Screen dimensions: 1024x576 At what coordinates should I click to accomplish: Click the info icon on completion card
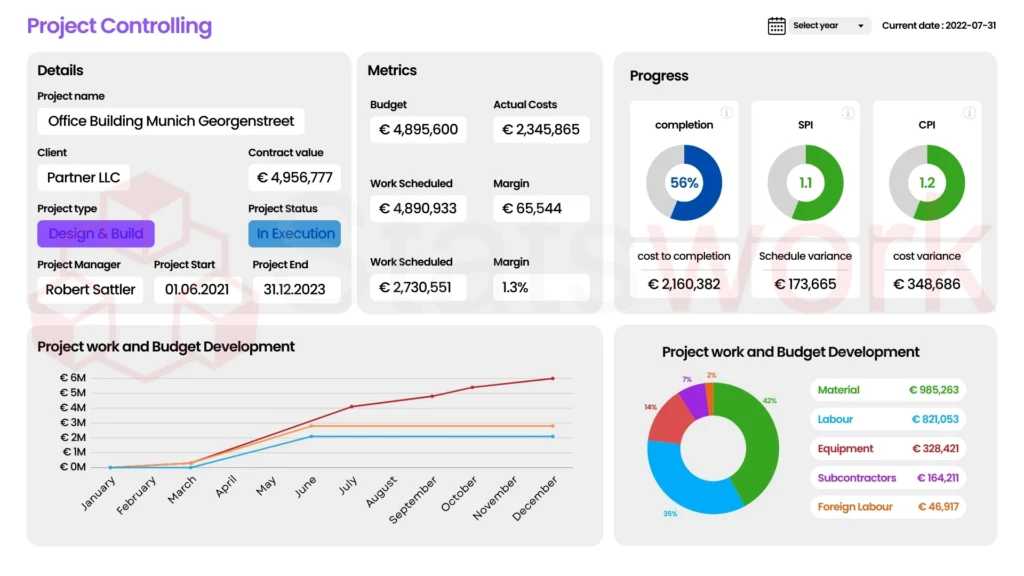tap(726, 113)
